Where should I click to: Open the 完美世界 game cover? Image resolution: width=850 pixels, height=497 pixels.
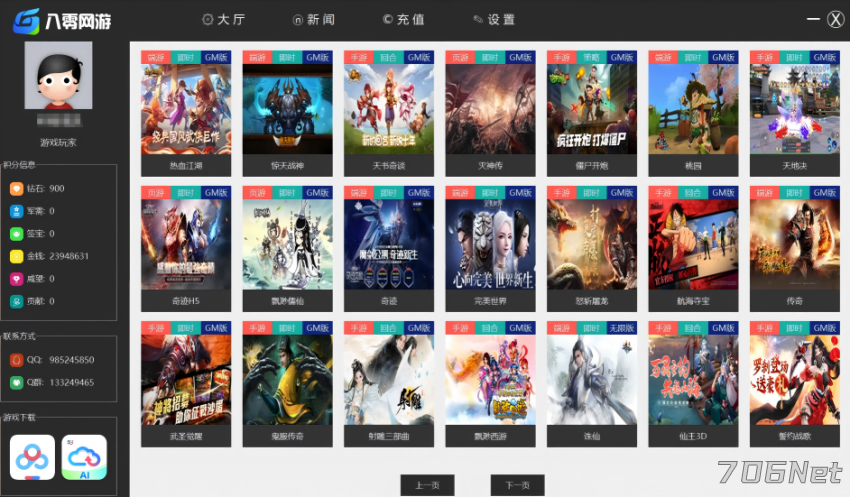(490, 244)
